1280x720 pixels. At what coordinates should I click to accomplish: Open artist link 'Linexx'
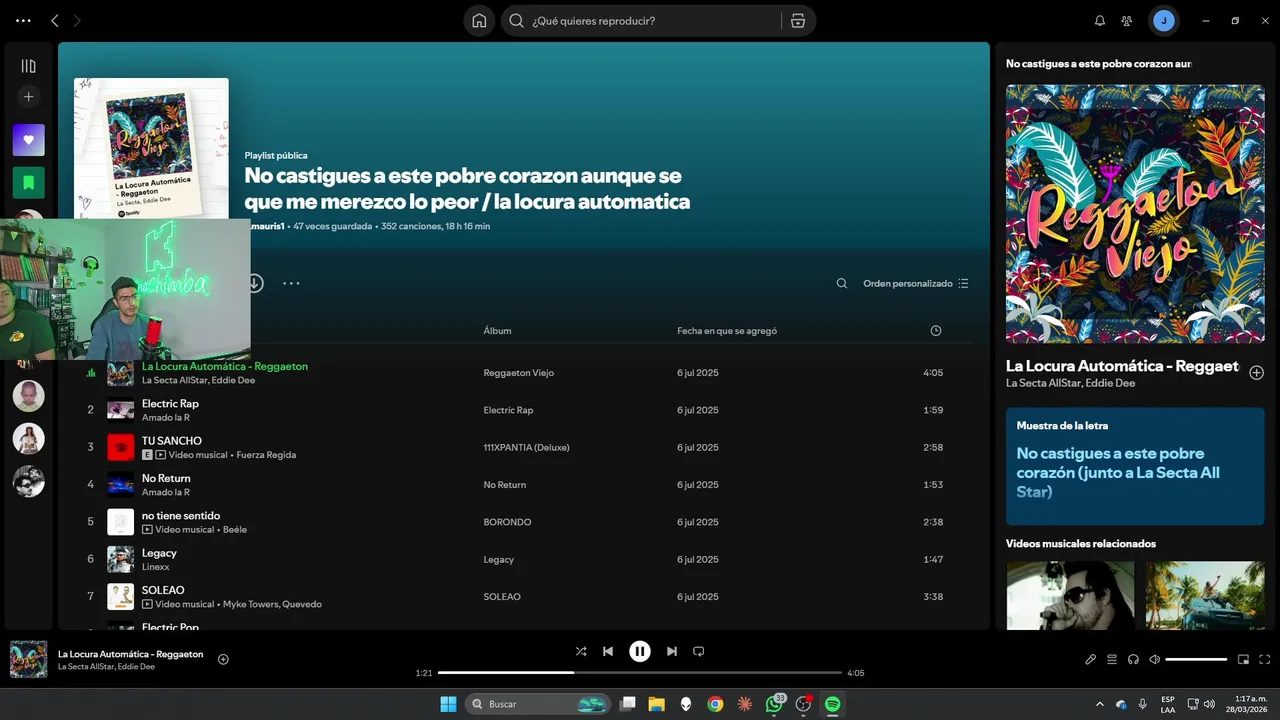[156, 567]
